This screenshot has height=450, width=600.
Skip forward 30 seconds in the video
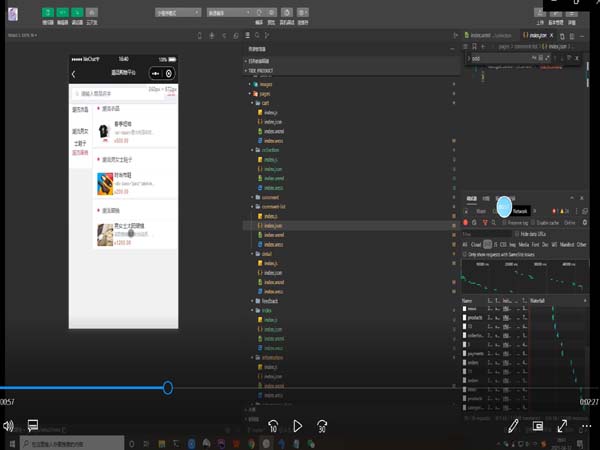click(x=323, y=425)
